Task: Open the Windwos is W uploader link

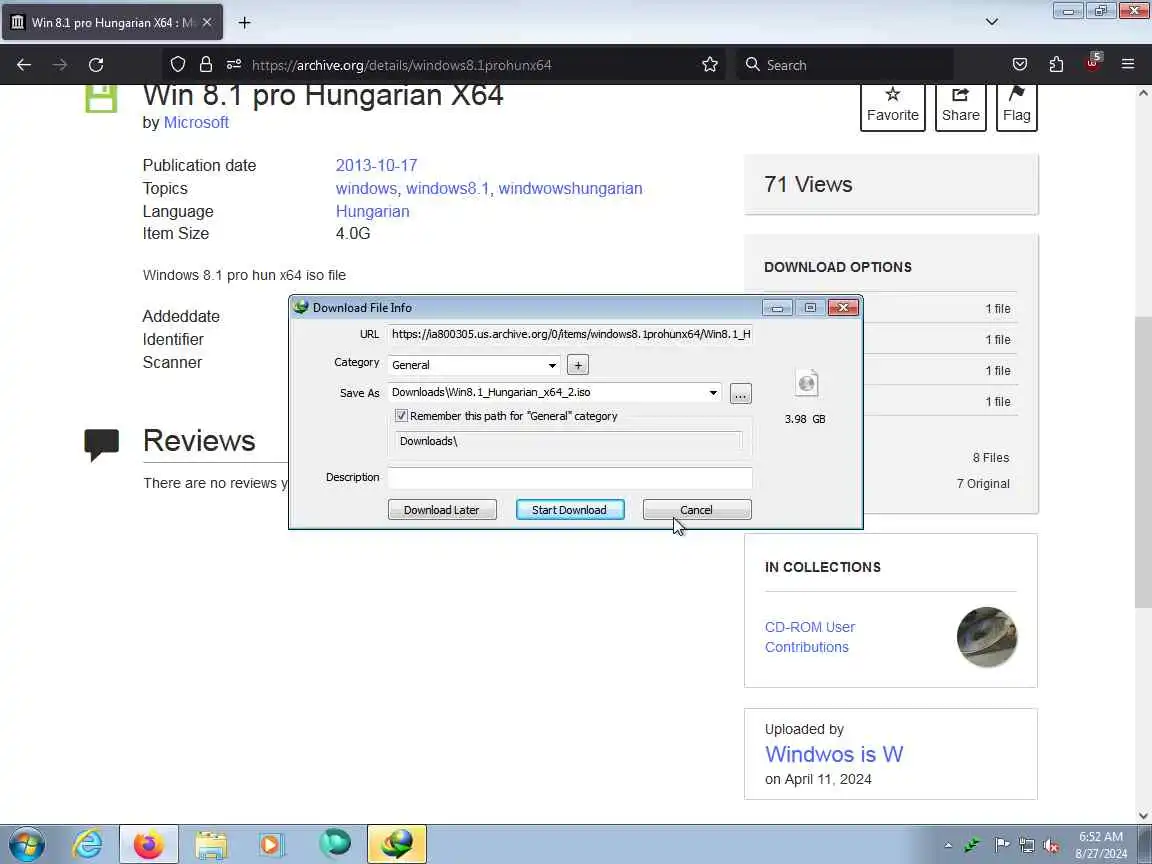Action: click(834, 754)
